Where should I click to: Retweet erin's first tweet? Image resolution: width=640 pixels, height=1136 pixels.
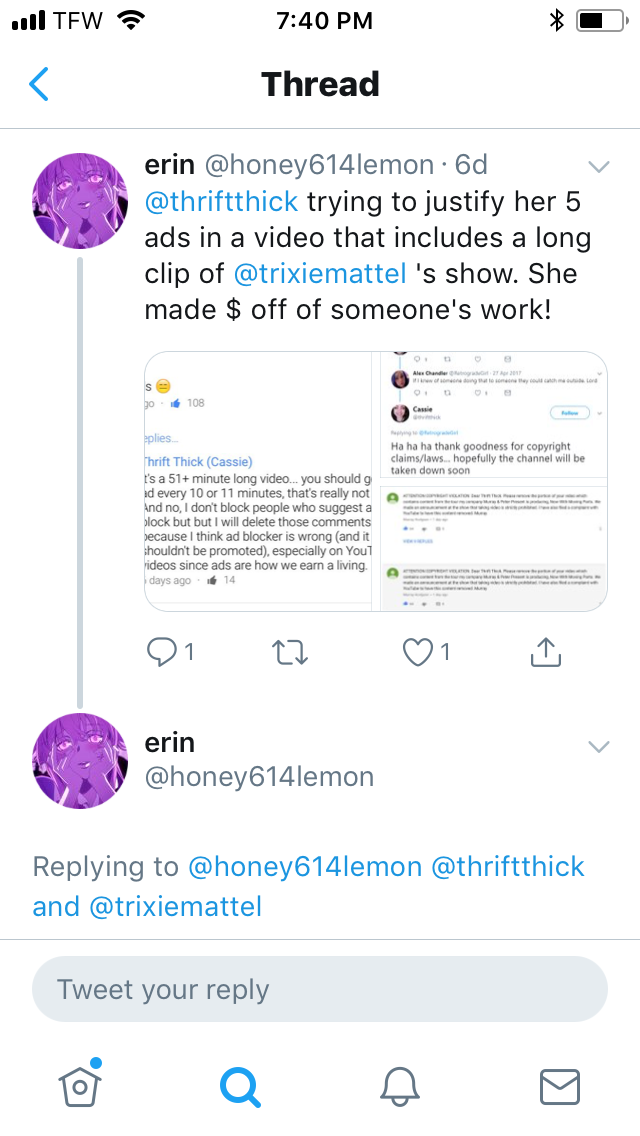point(289,652)
